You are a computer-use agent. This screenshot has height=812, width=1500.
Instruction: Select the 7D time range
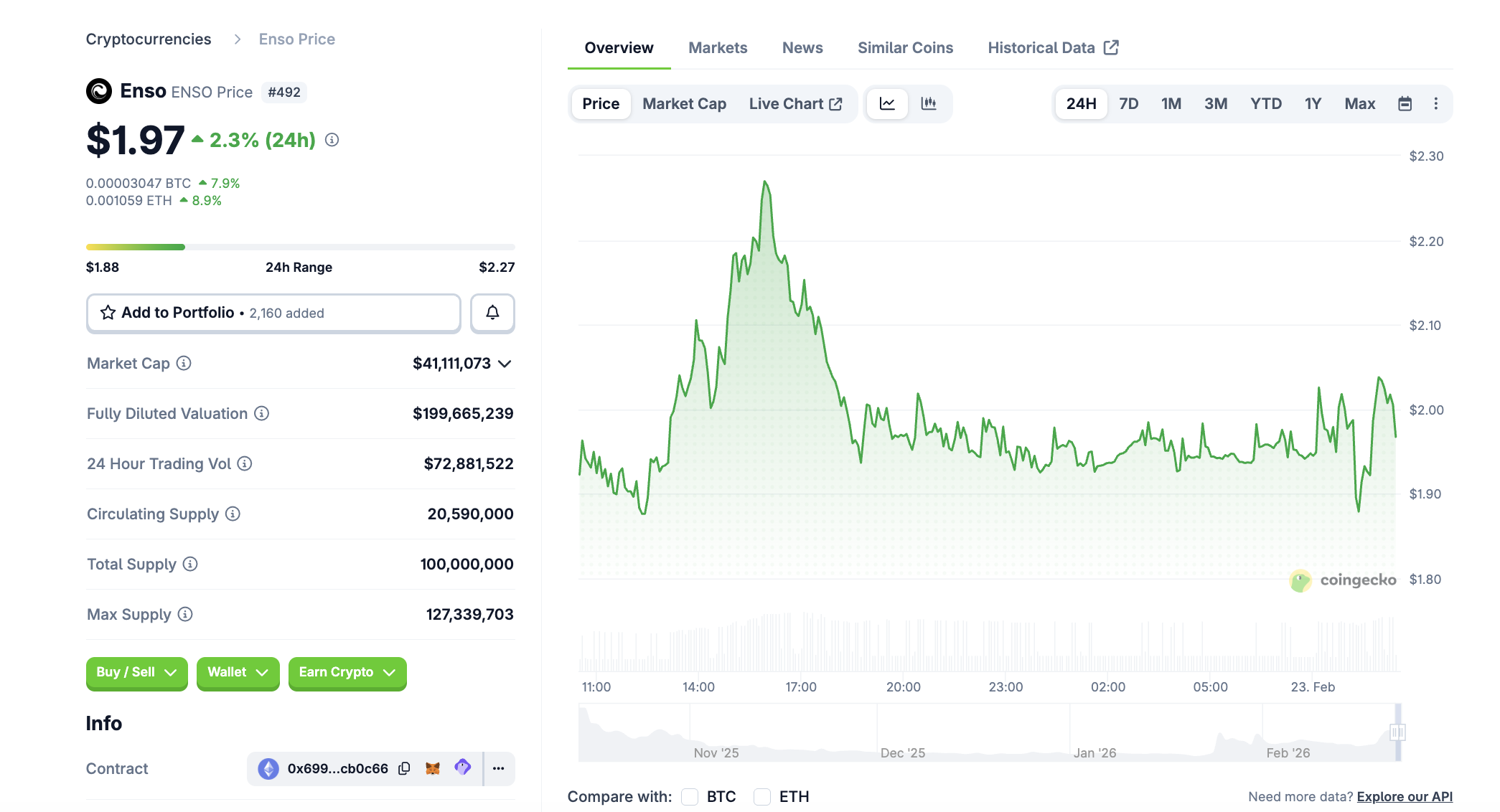pos(1128,104)
